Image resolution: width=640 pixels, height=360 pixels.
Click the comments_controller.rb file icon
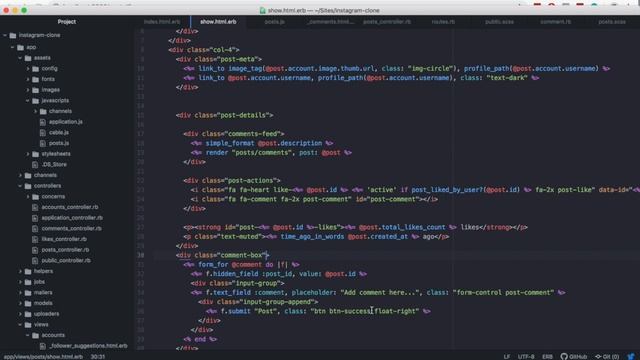pos(35,229)
